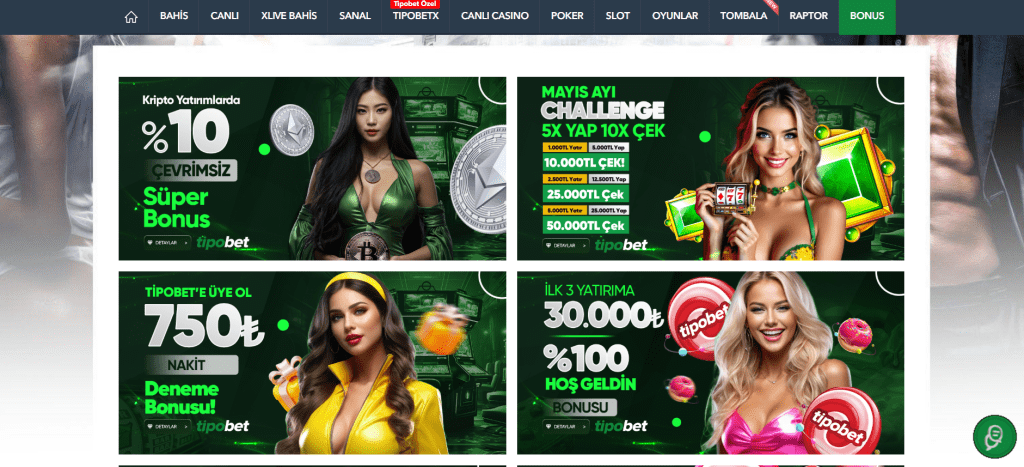
Task: Open TIPOBETX in the navigation bar
Action: point(416,16)
